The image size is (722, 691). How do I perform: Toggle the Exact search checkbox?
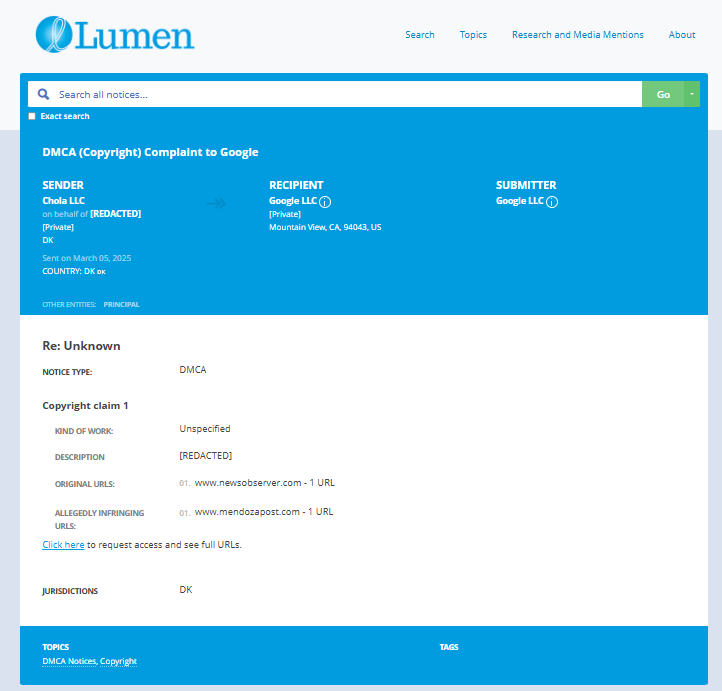click(32, 116)
